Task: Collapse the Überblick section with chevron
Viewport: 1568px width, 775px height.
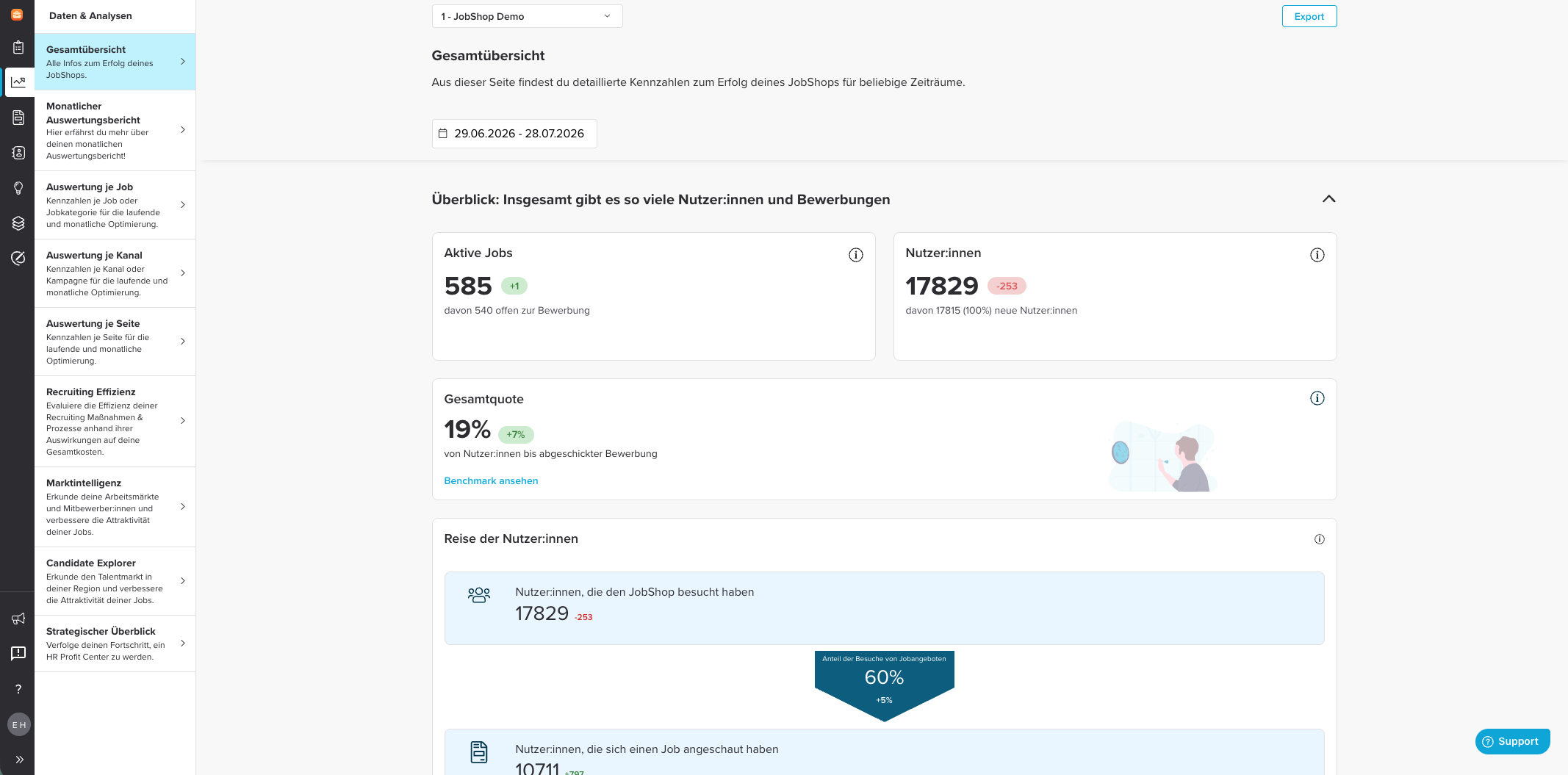Action: [x=1328, y=199]
